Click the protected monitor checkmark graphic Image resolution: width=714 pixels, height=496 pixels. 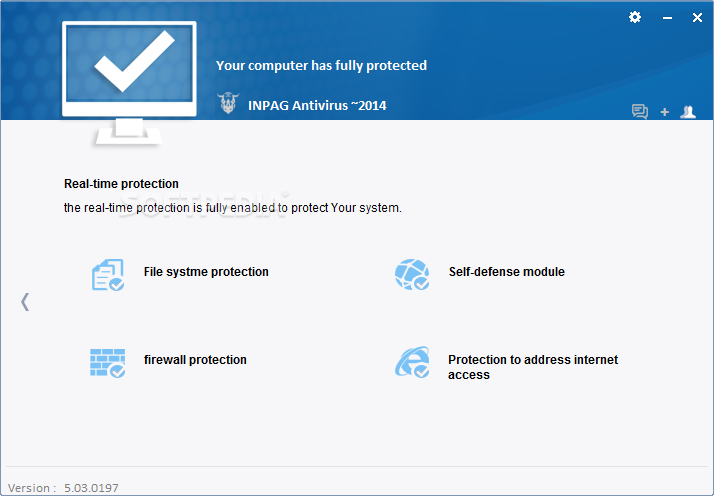[129, 84]
